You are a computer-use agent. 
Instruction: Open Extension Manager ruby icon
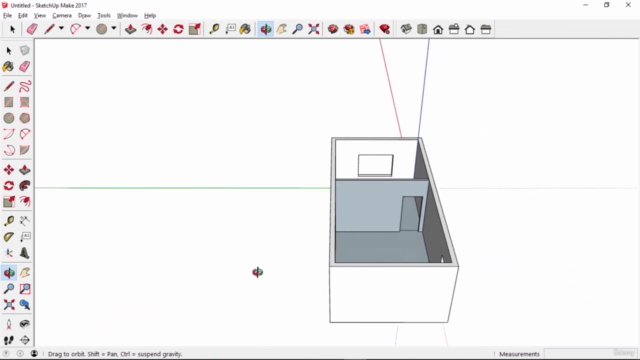pos(384,29)
